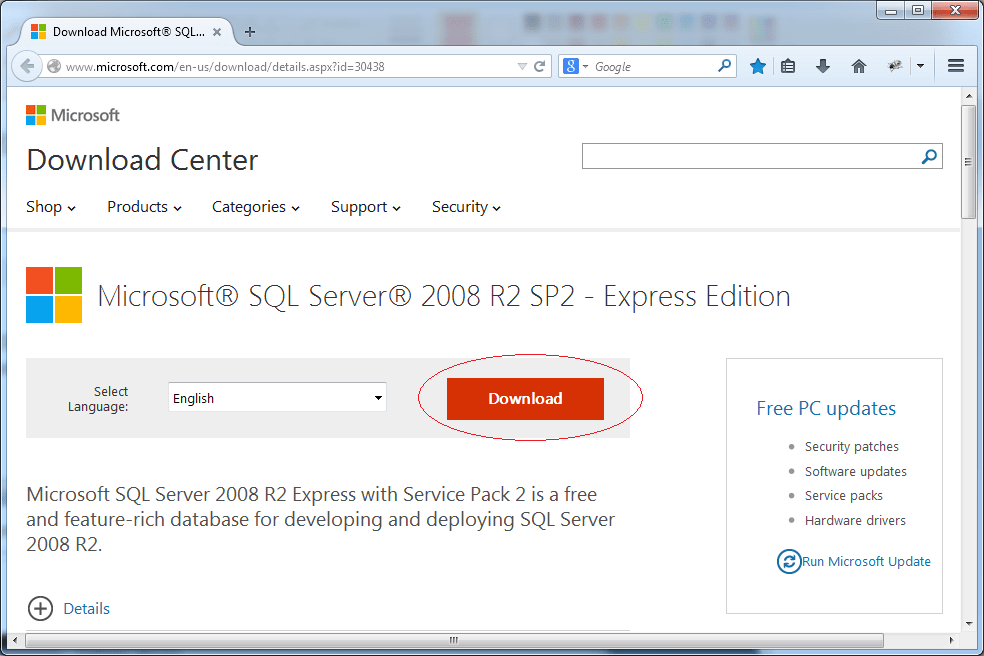Click the browser back arrow button
Screen dimensions: 984x656
pos(27,66)
